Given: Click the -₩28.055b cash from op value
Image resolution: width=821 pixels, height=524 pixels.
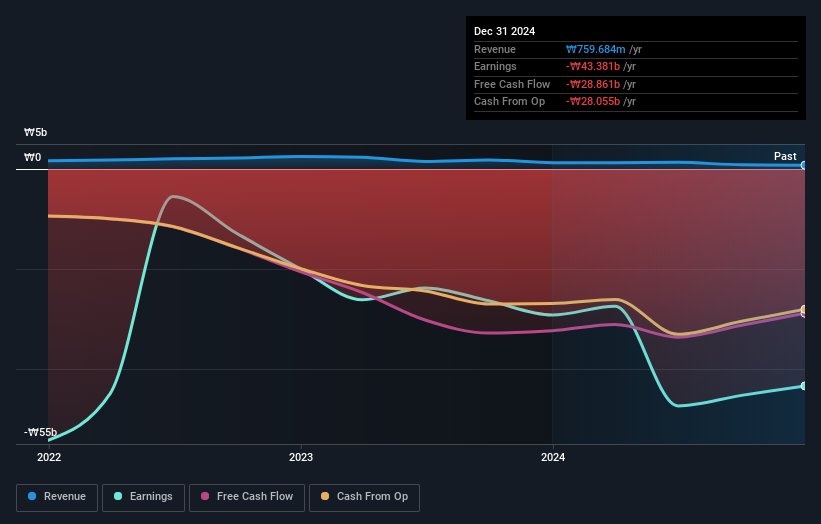Looking at the screenshot, I should [593, 102].
